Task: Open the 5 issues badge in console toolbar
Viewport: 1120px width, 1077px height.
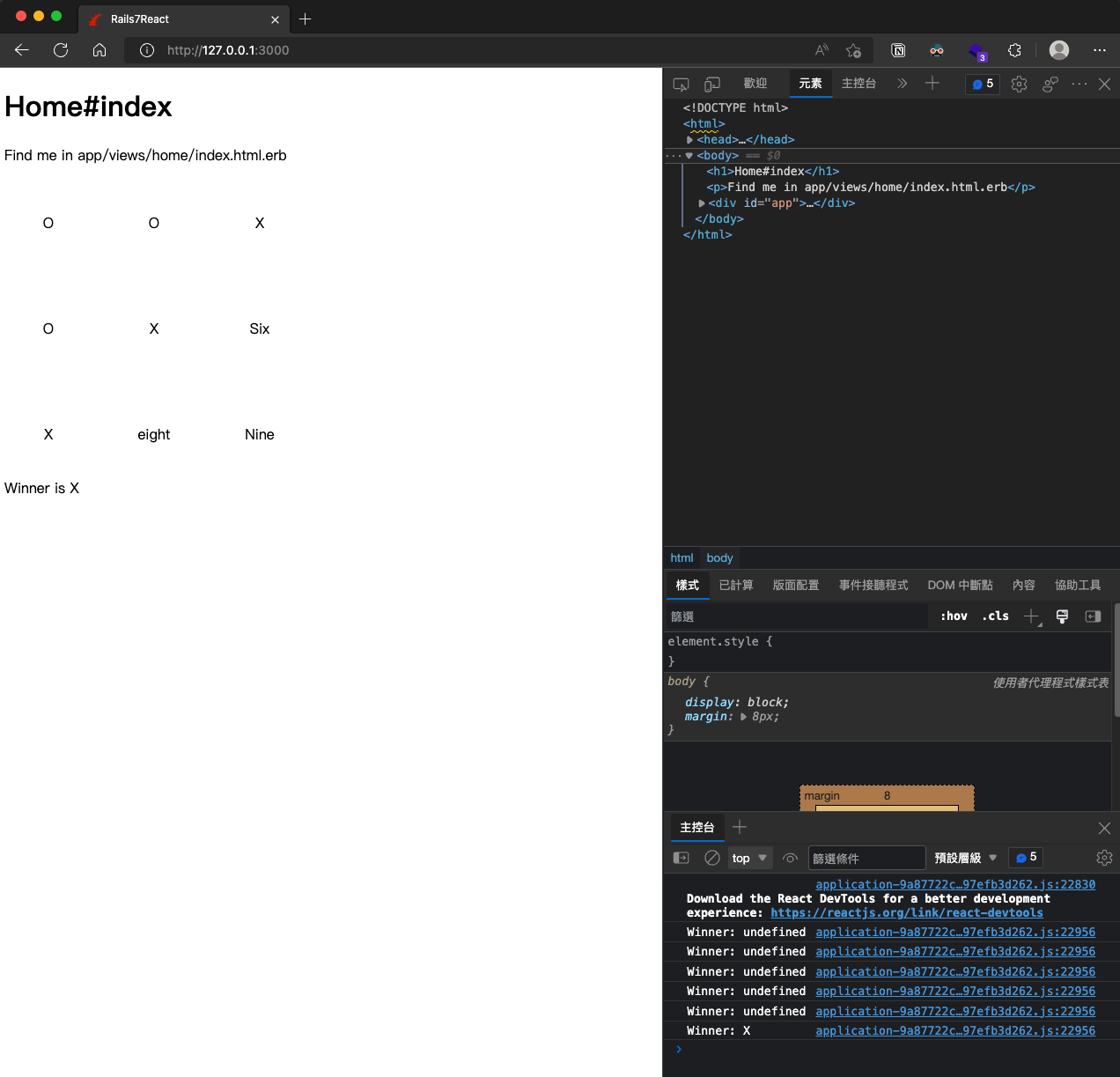Action: [x=1026, y=858]
